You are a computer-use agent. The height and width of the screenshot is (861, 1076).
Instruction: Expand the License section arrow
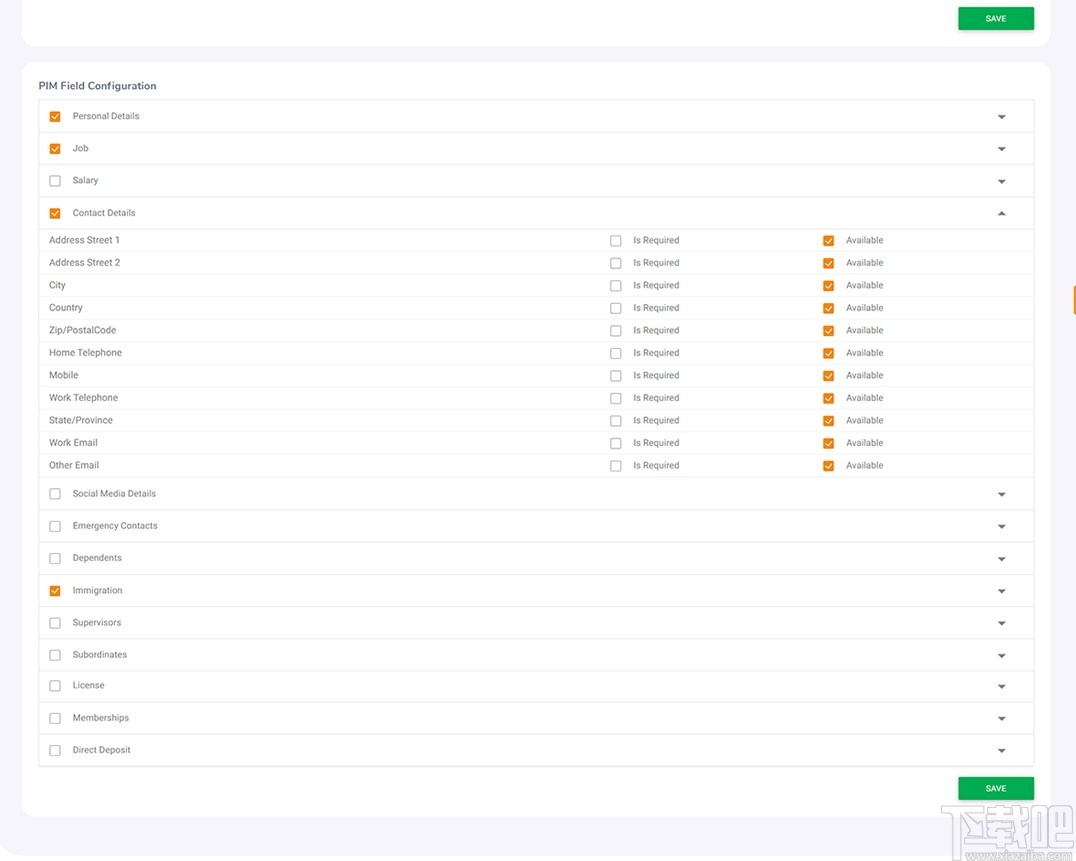click(x=1001, y=687)
